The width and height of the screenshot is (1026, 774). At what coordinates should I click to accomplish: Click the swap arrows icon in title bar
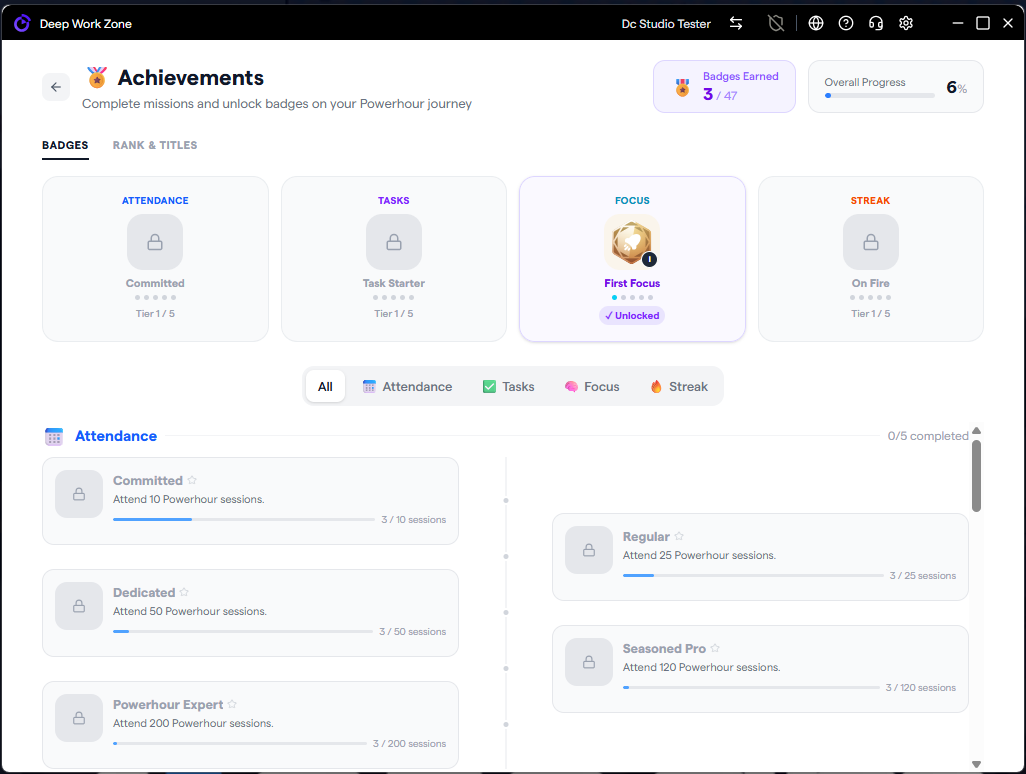tap(736, 24)
